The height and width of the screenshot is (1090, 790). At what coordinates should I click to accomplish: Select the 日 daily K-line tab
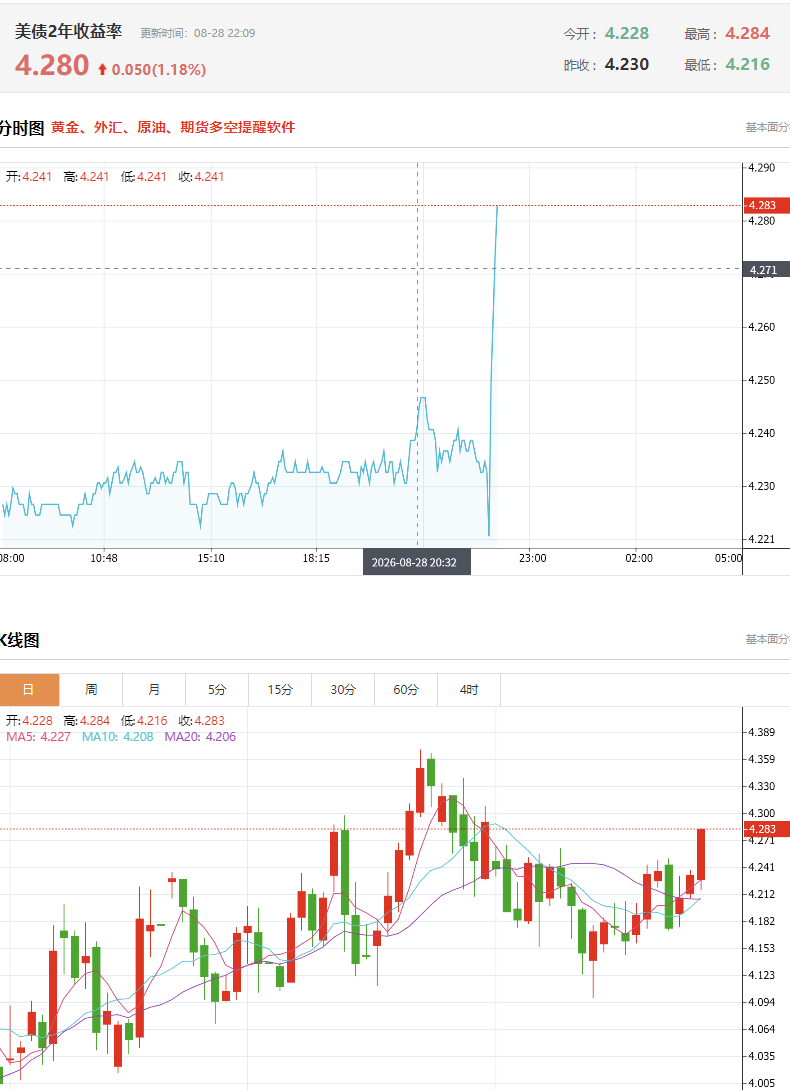[x=29, y=690]
